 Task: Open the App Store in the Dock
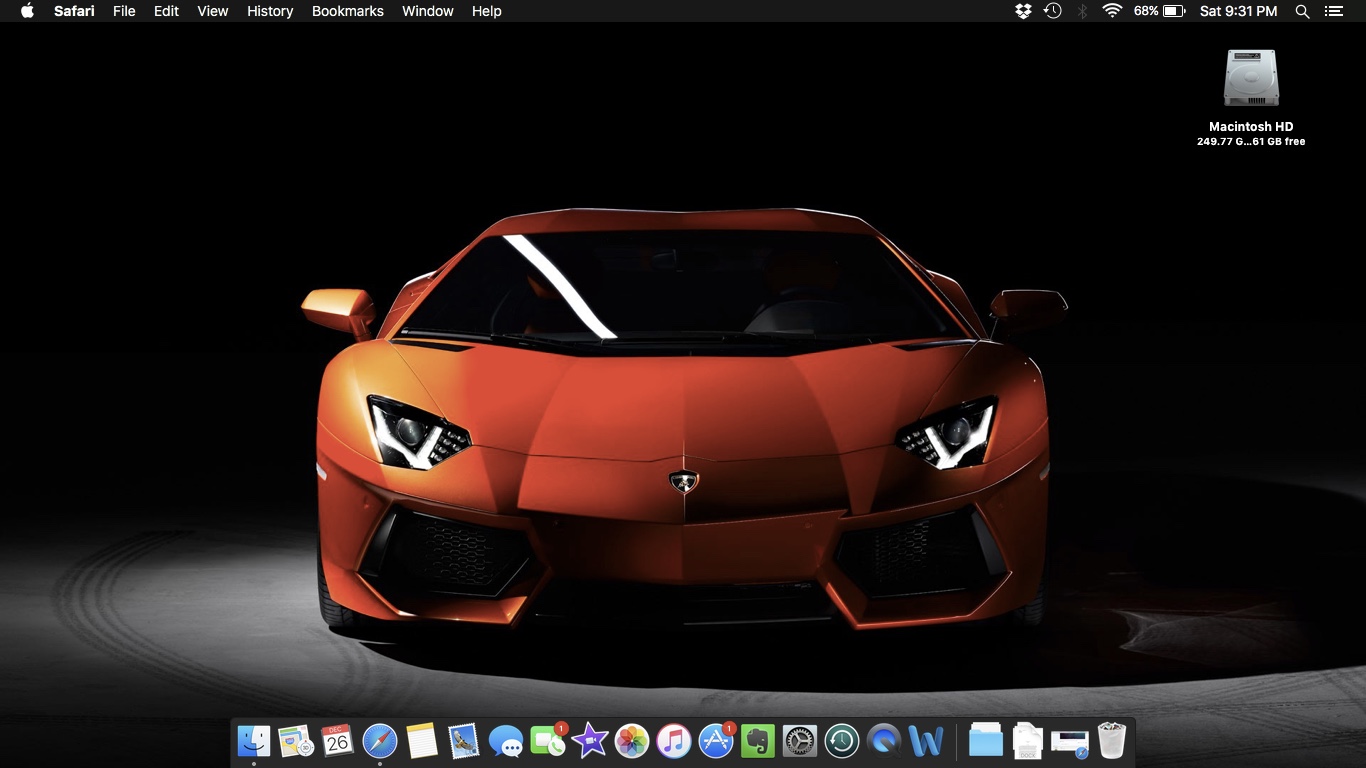716,741
